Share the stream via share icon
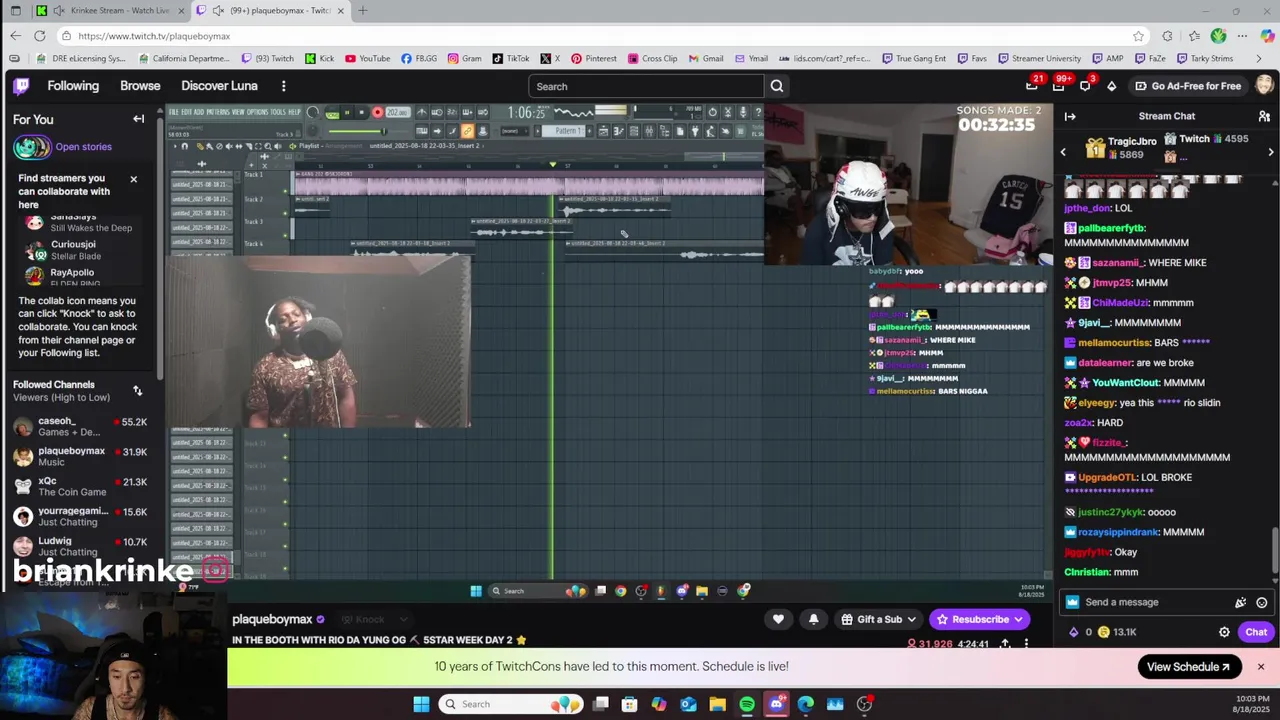The image size is (1280, 720). (1005, 644)
